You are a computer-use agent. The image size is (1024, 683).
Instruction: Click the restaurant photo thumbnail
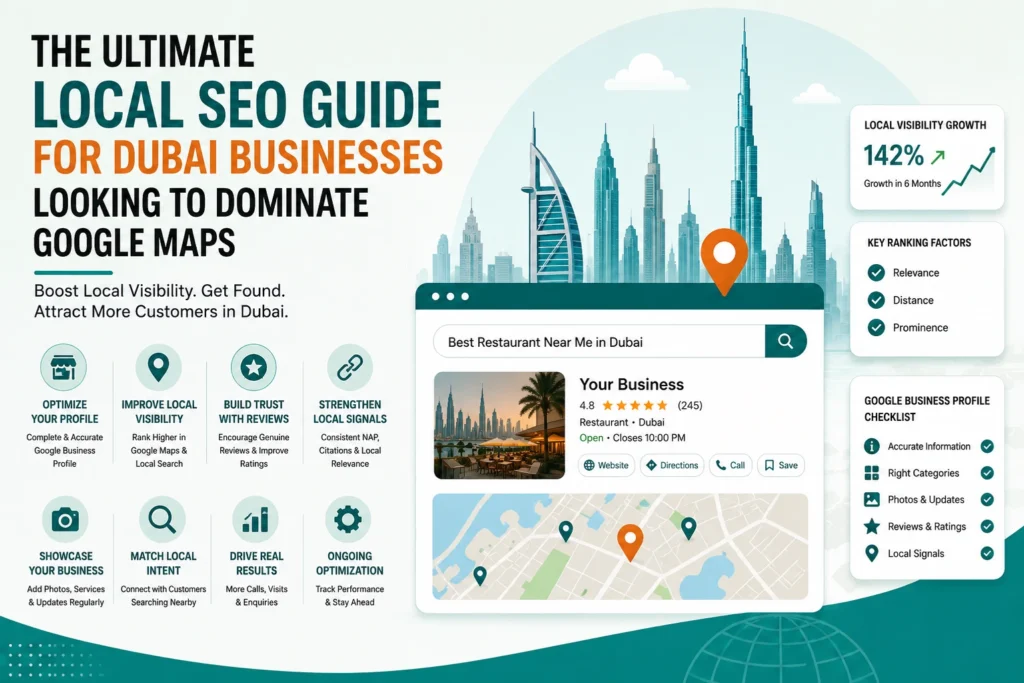[x=499, y=426]
